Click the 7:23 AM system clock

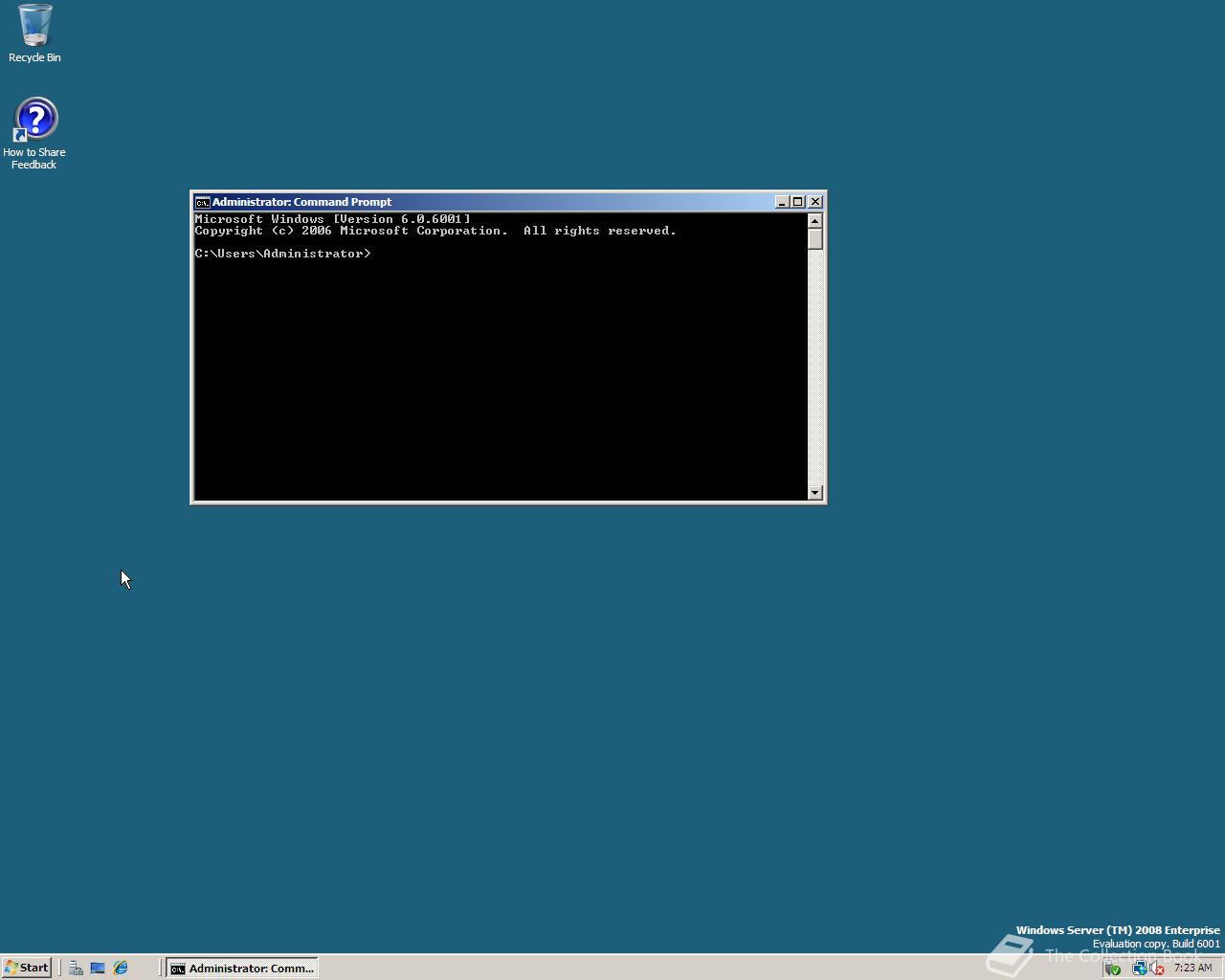point(1193,968)
